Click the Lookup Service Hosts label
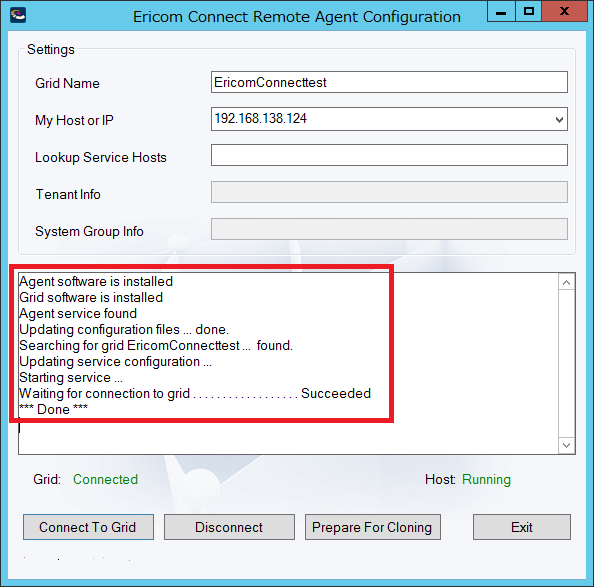Image resolution: width=594 pixels, height=587 pixels. pyautogui.click(x=101, y=157)
